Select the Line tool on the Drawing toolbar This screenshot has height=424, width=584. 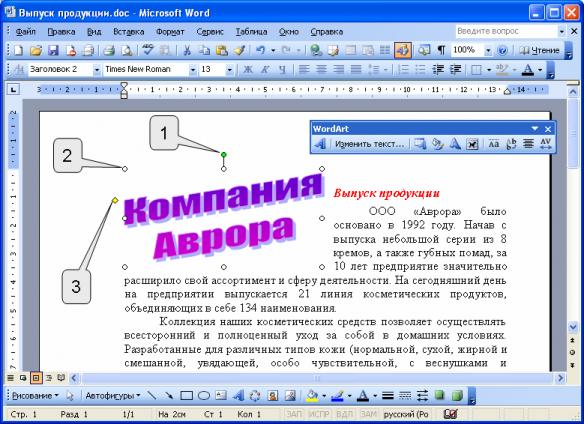pos(152,395)
